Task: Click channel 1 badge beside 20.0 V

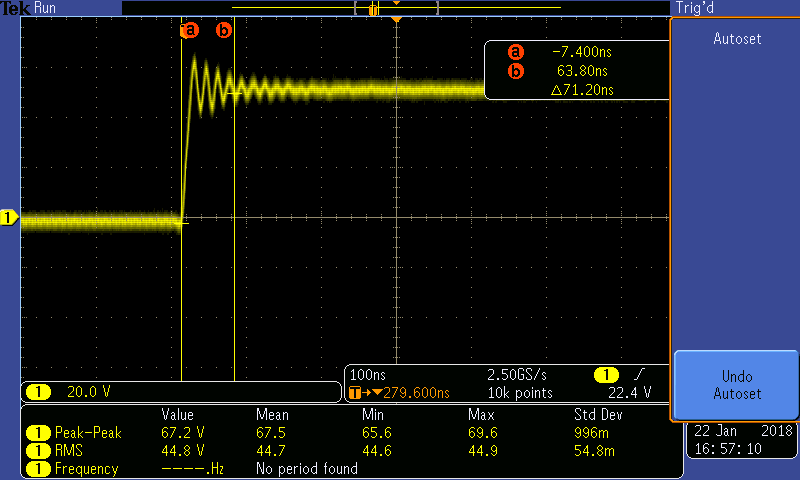Action: [x=38, y=392]
